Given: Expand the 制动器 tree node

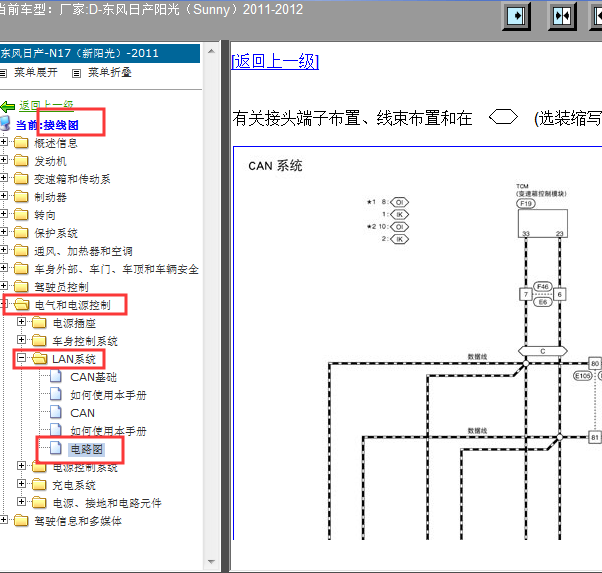Looking at the screenshot, I should 3,195.
